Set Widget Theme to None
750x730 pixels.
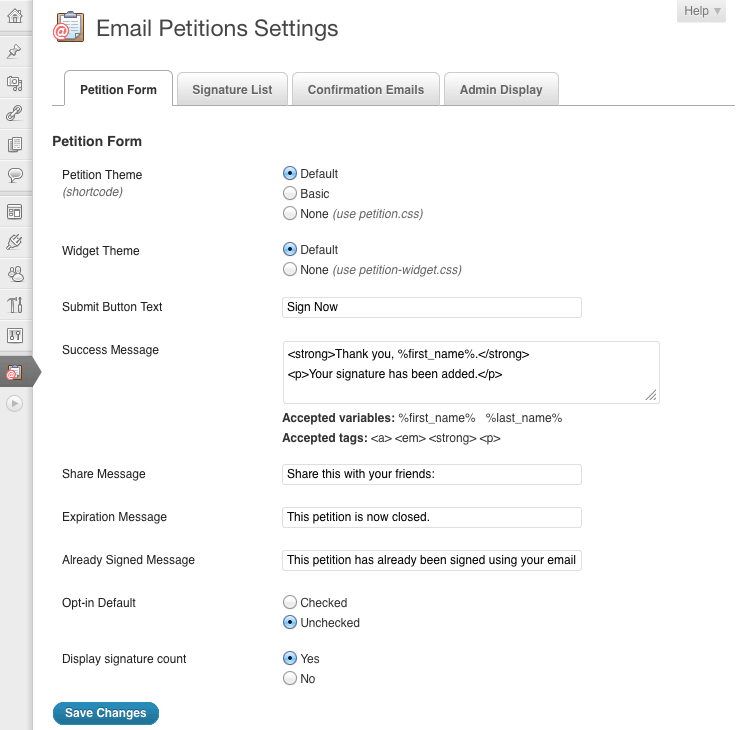pos(290,270)
